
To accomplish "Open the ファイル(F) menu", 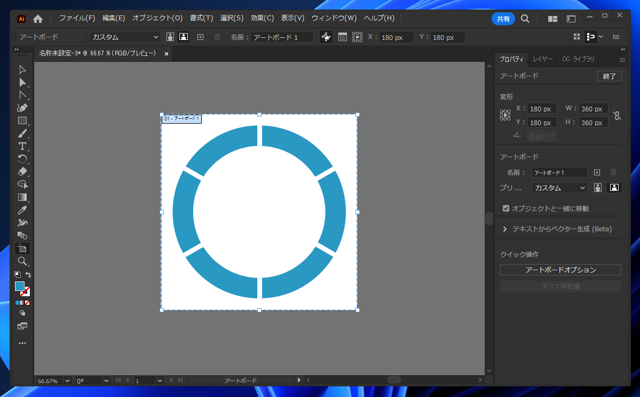I will tap(77, 18).
